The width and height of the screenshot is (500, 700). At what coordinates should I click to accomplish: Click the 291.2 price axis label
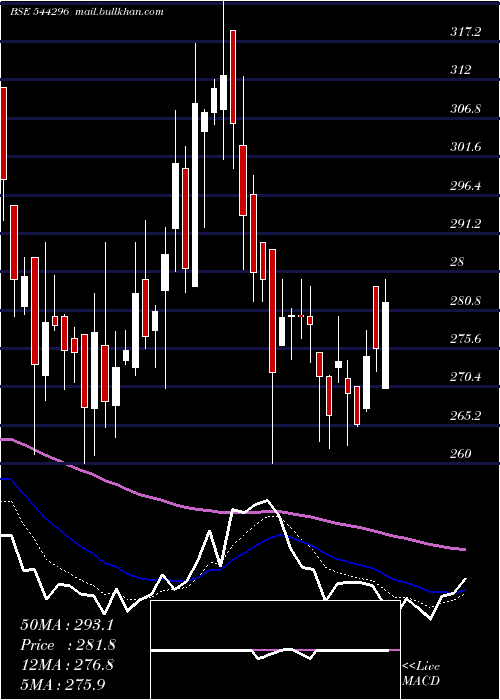pos(465,224)
